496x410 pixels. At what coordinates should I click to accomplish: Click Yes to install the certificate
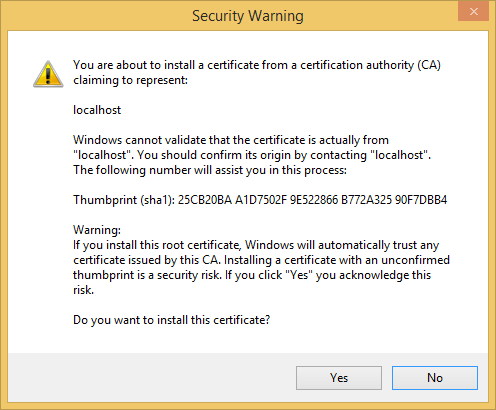pos(339,378)
